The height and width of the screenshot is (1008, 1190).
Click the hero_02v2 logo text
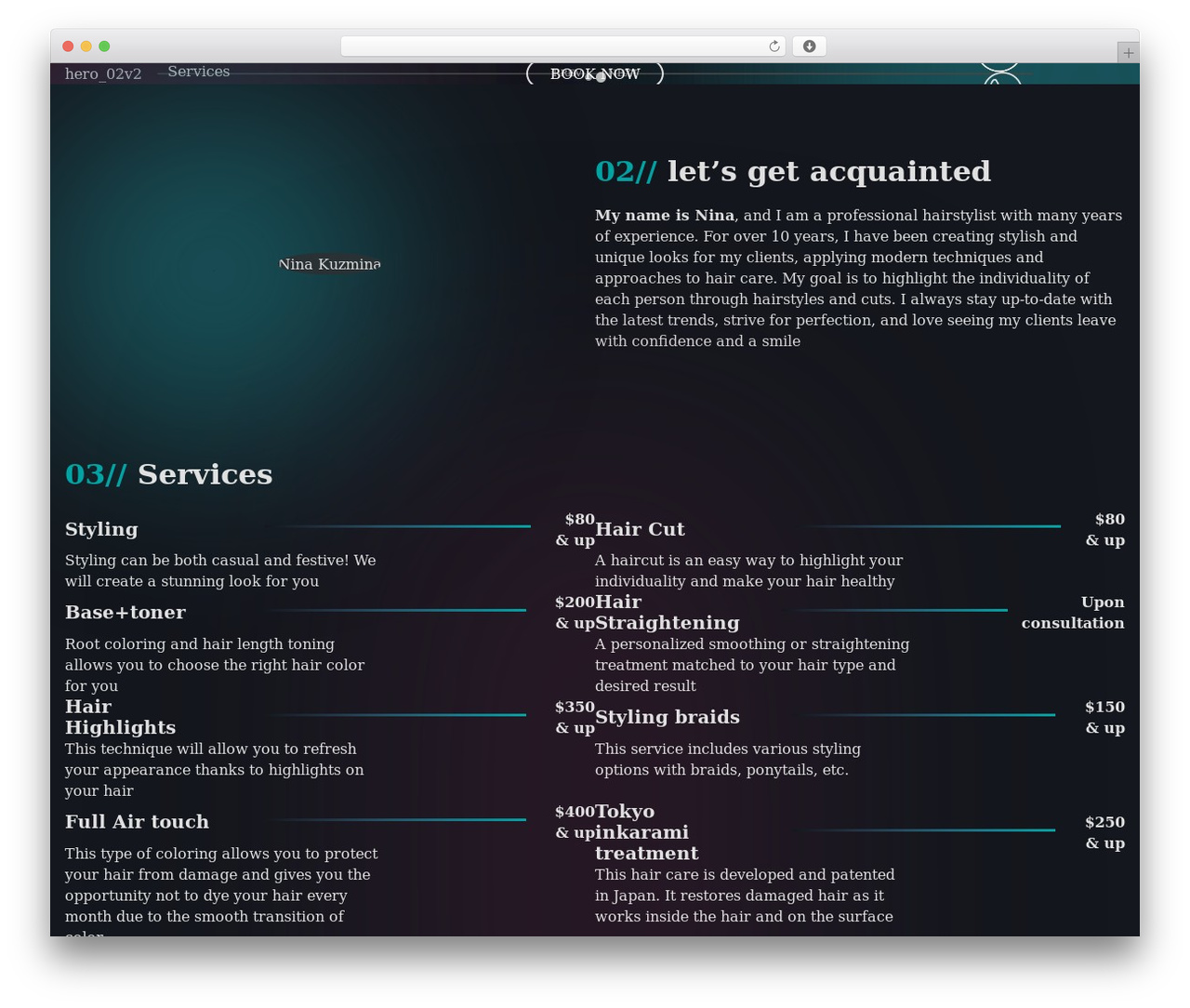103,73
